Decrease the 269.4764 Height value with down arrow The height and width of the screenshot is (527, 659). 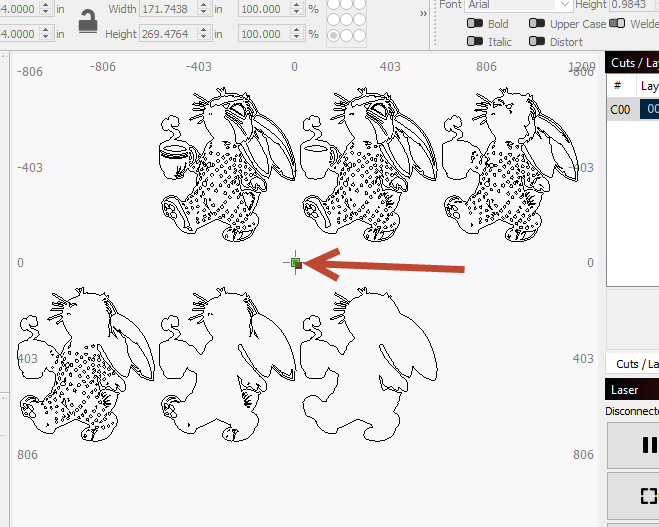(204, 38)
